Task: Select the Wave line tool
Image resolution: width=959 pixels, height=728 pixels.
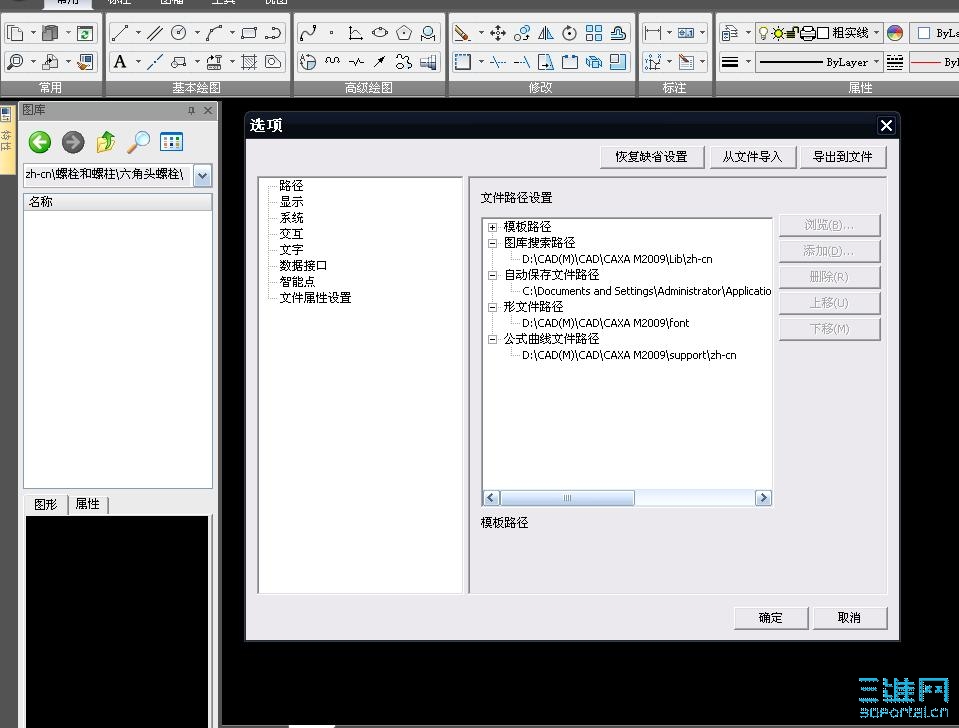Action: point(332,62)
